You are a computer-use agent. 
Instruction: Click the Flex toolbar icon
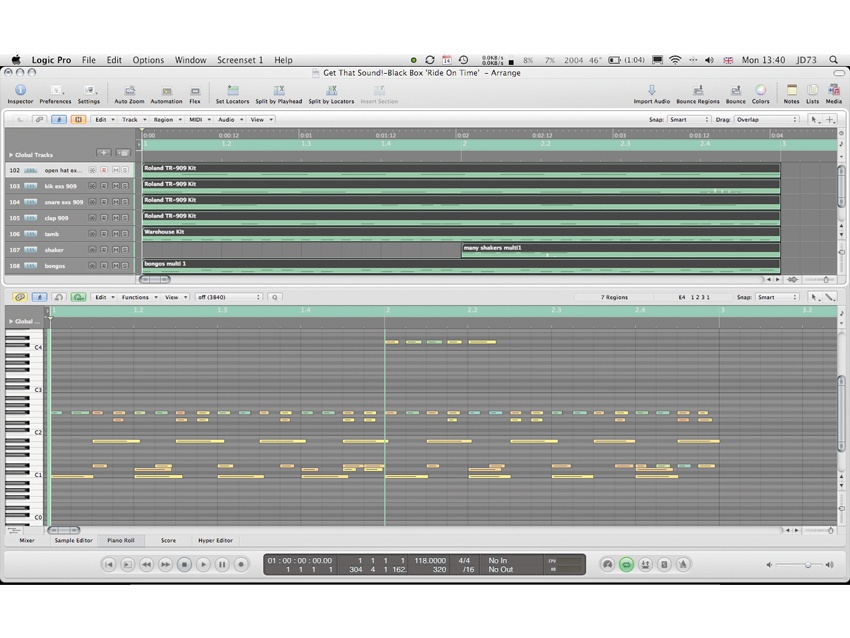195,93
